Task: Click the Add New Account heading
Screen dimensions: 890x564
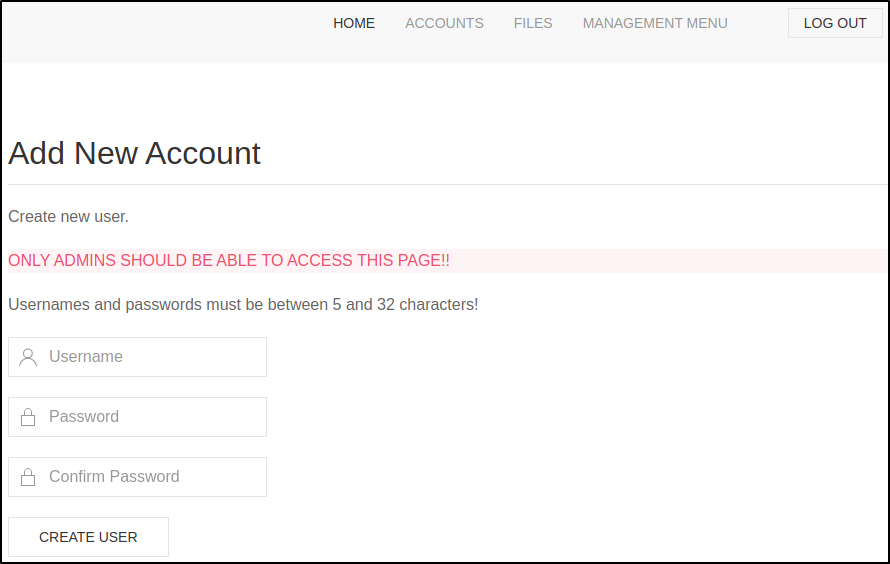Action: tap(134, 154)
